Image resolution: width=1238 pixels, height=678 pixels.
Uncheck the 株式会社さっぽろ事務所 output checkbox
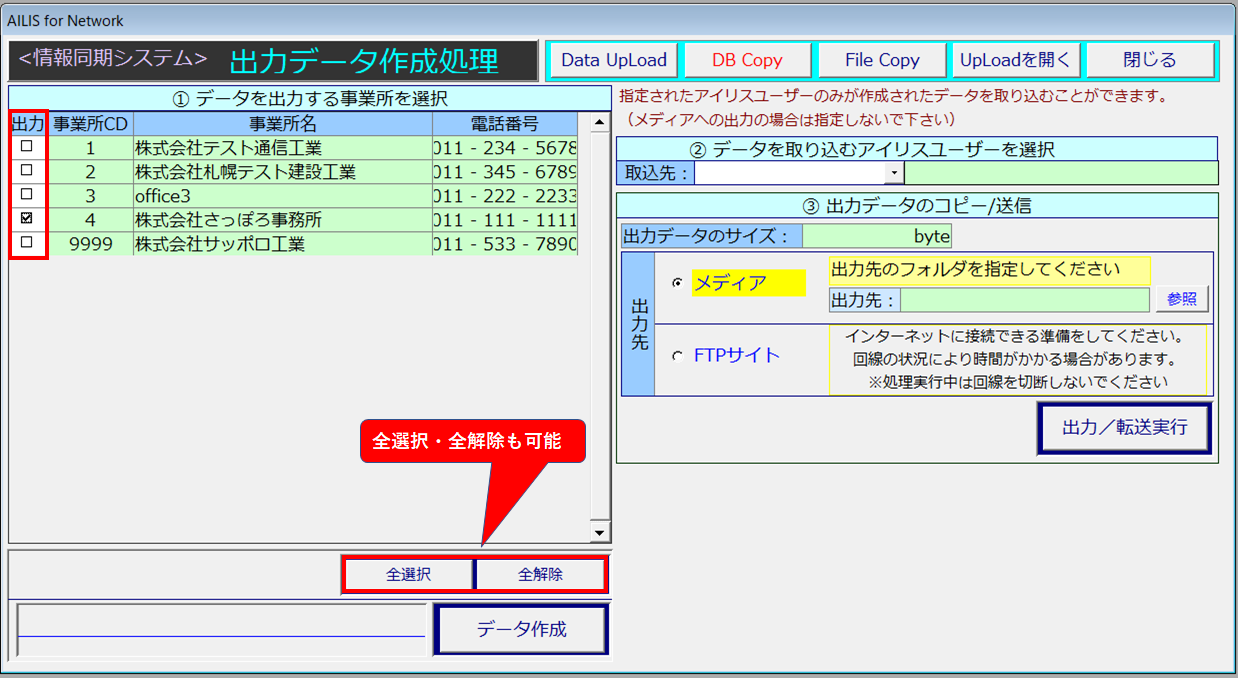(x=27, y=218)
